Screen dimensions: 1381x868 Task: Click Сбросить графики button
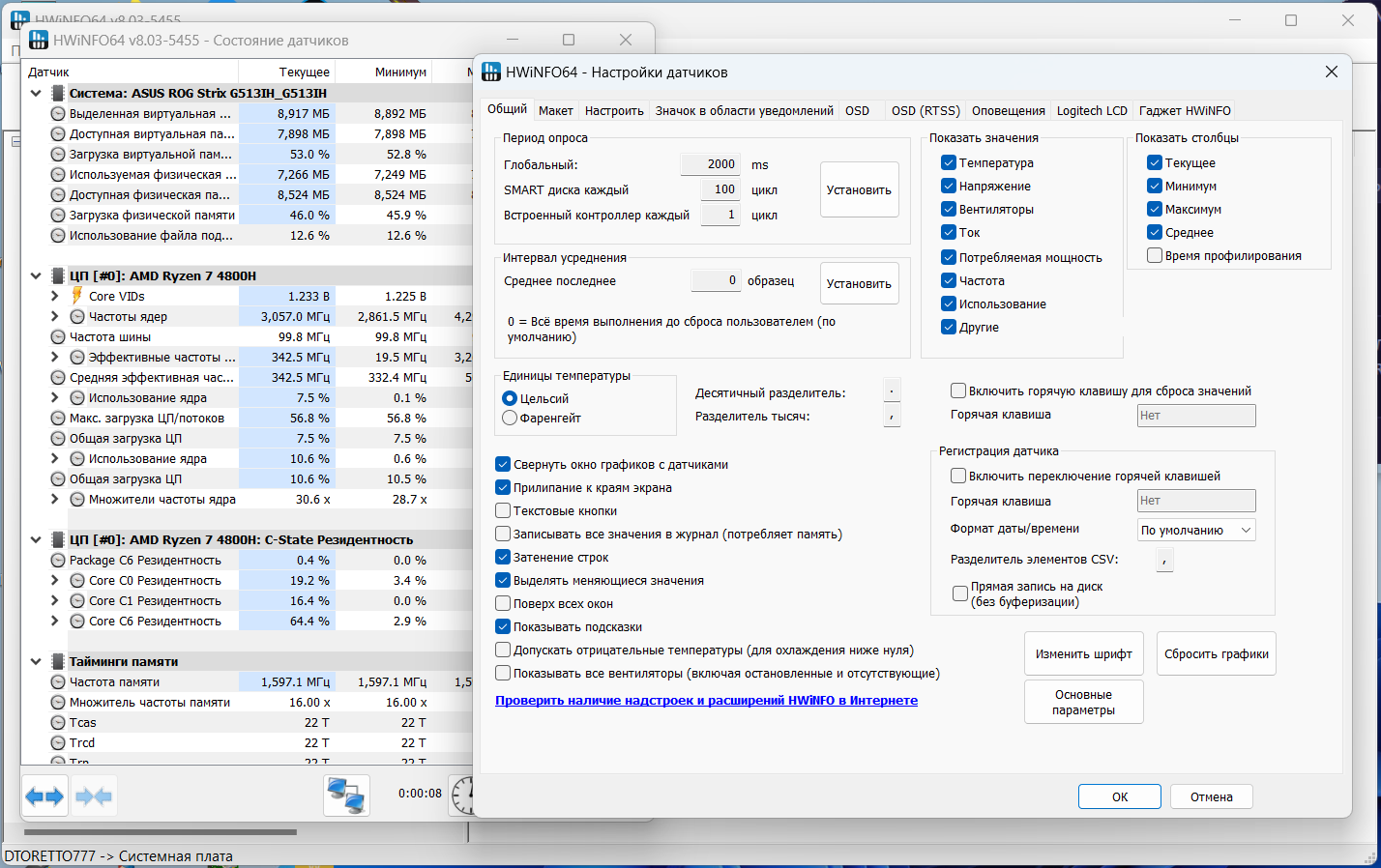coord(1217,654)
